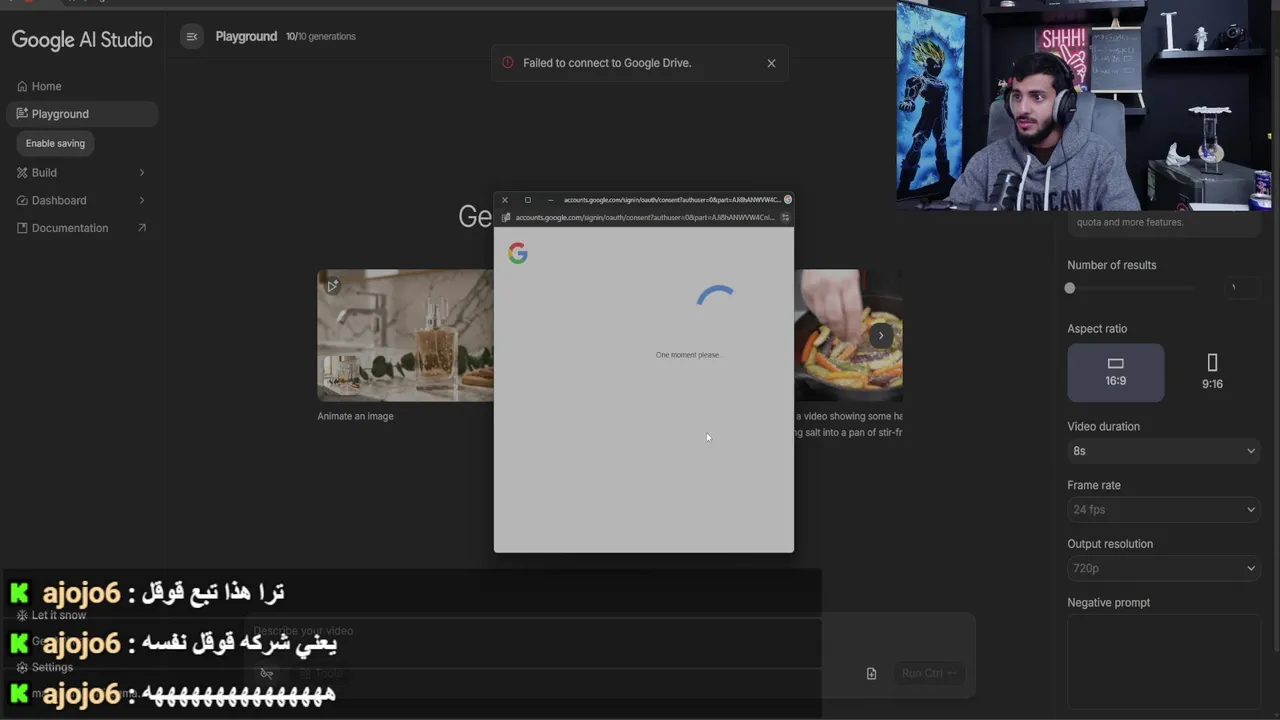Image resolution: width=1280 pixels, height=720 pixels.
Task: Maximize the Google sign-in popup window
Action: pos(528,200)
